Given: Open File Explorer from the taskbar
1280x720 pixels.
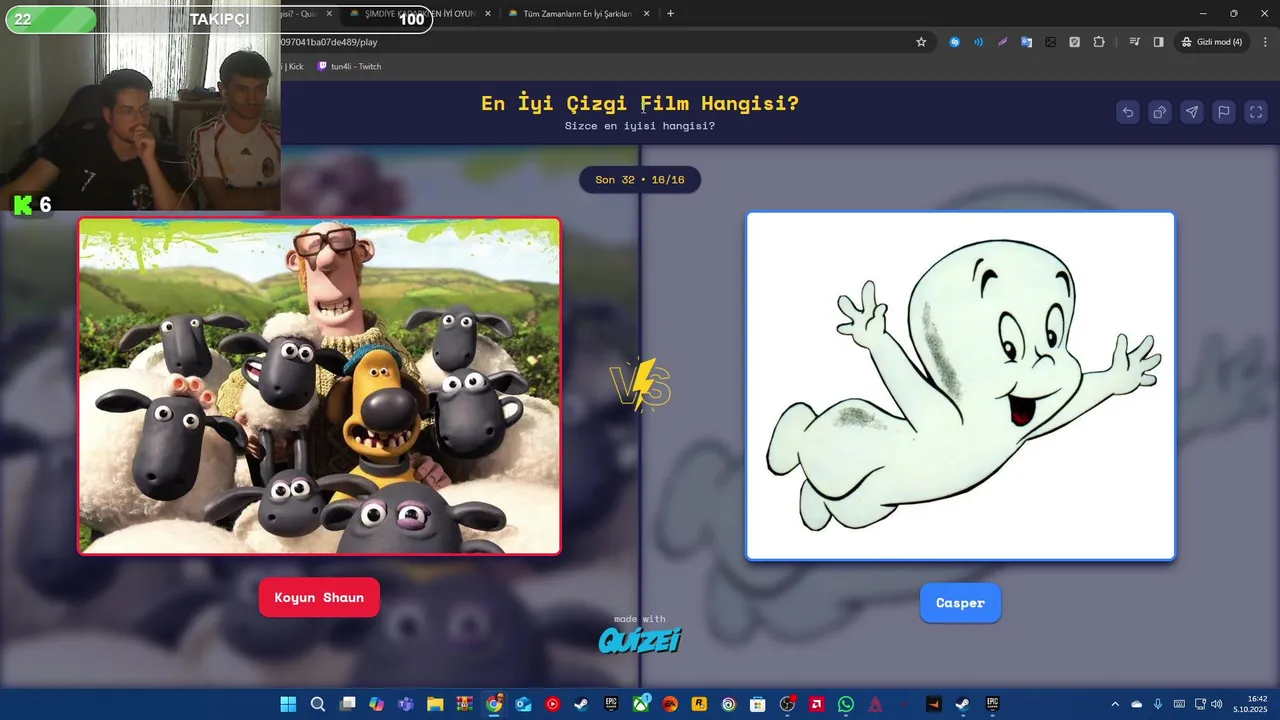Looking at the screenshot, I should pyautogui.click(x=435, y=704).
